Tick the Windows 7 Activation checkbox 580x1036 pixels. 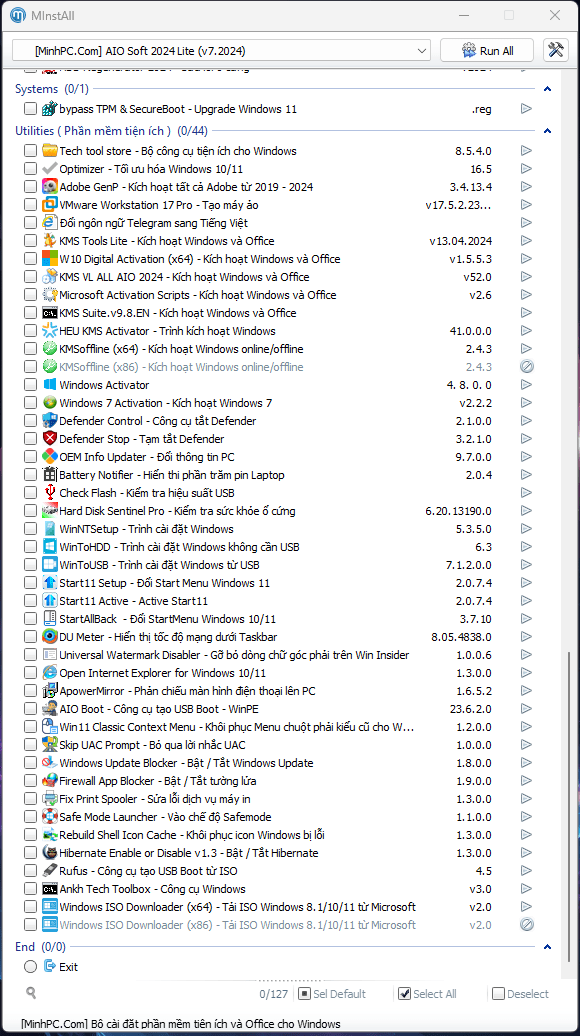(x=30, y=403)
